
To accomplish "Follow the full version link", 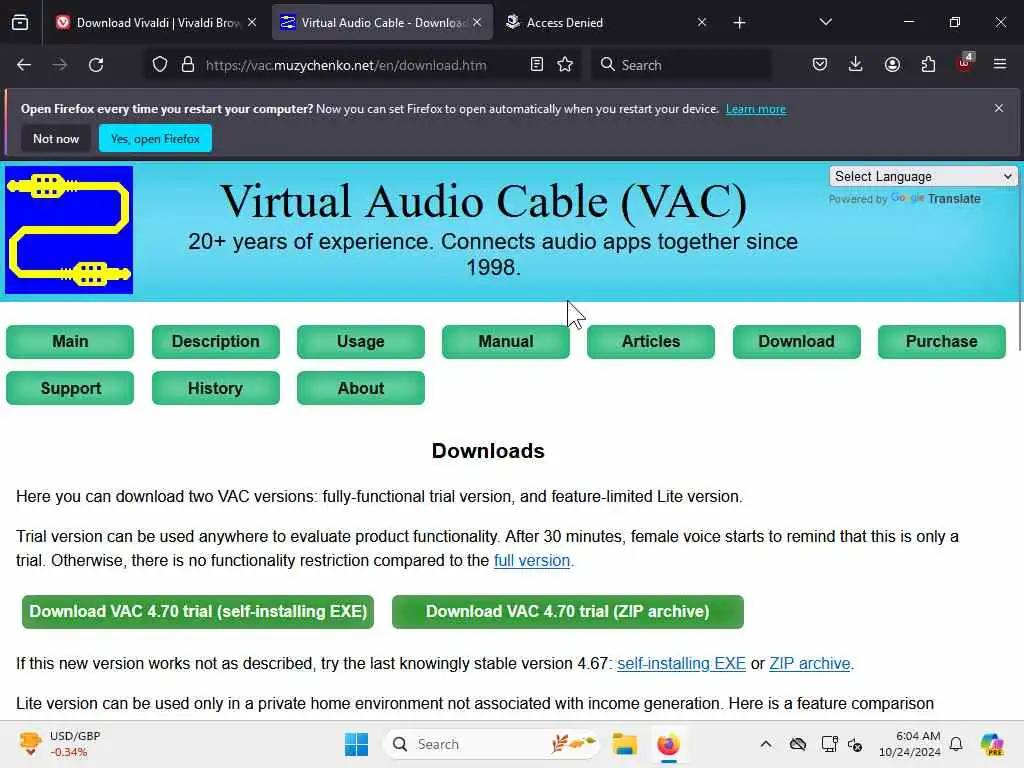I will click(x=532, y=561).
